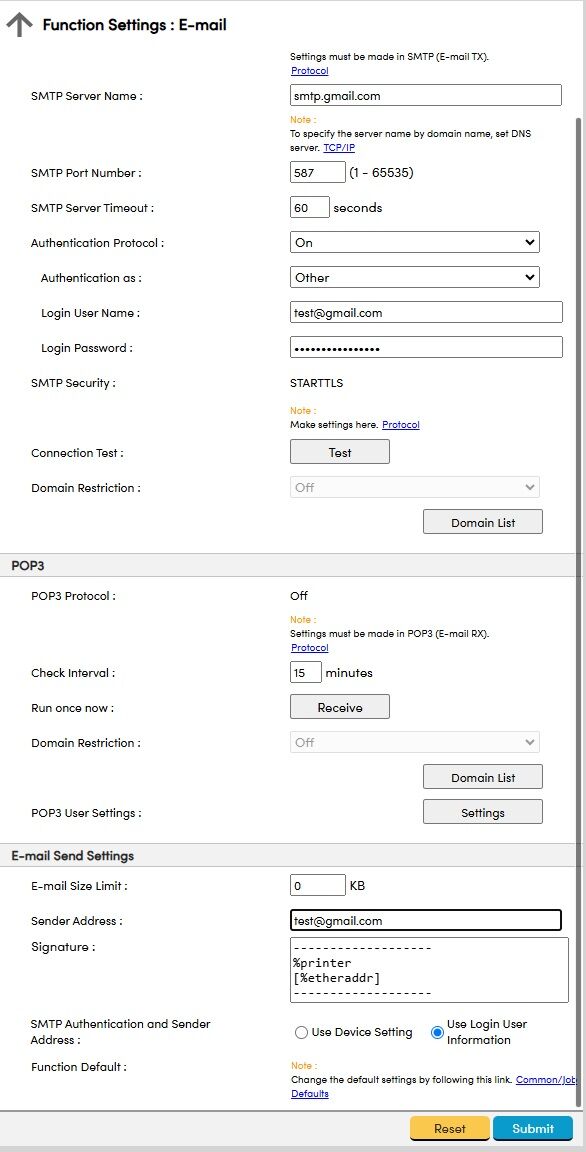Open the POP3 section Domain List

(482, 777)
